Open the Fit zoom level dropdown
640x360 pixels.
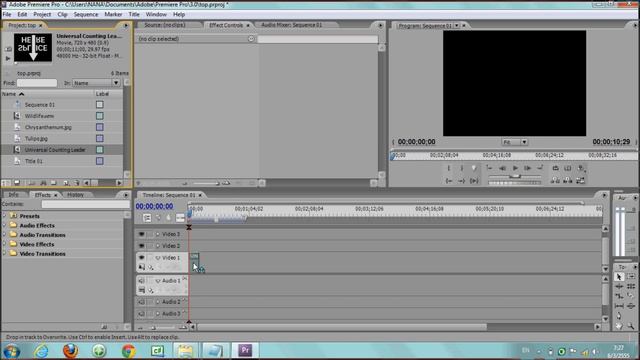[514, 142]
